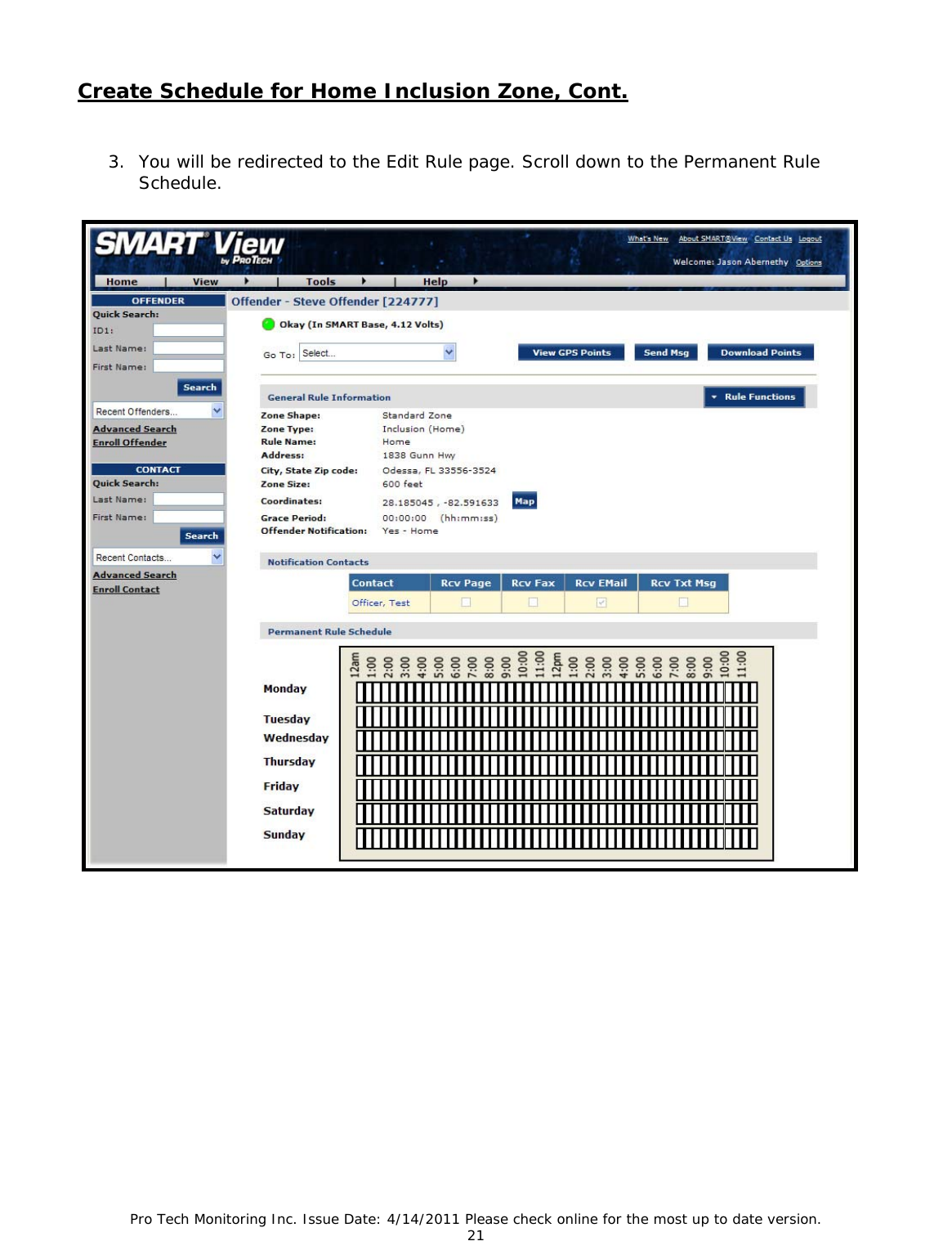
Task: Toggle Rcv EMail checkbox for Officer, Test
Action: [601, 603]
